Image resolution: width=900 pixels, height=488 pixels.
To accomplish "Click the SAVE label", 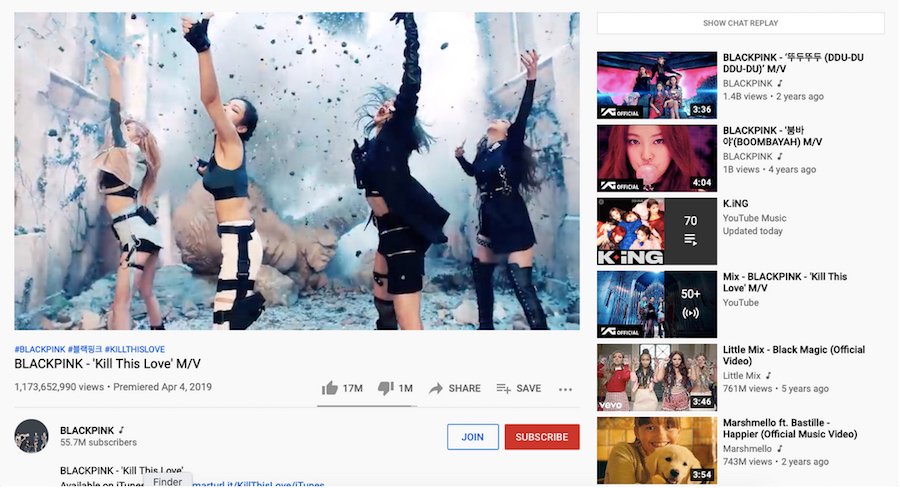I will pyautogui.click(x=529, y=389).
